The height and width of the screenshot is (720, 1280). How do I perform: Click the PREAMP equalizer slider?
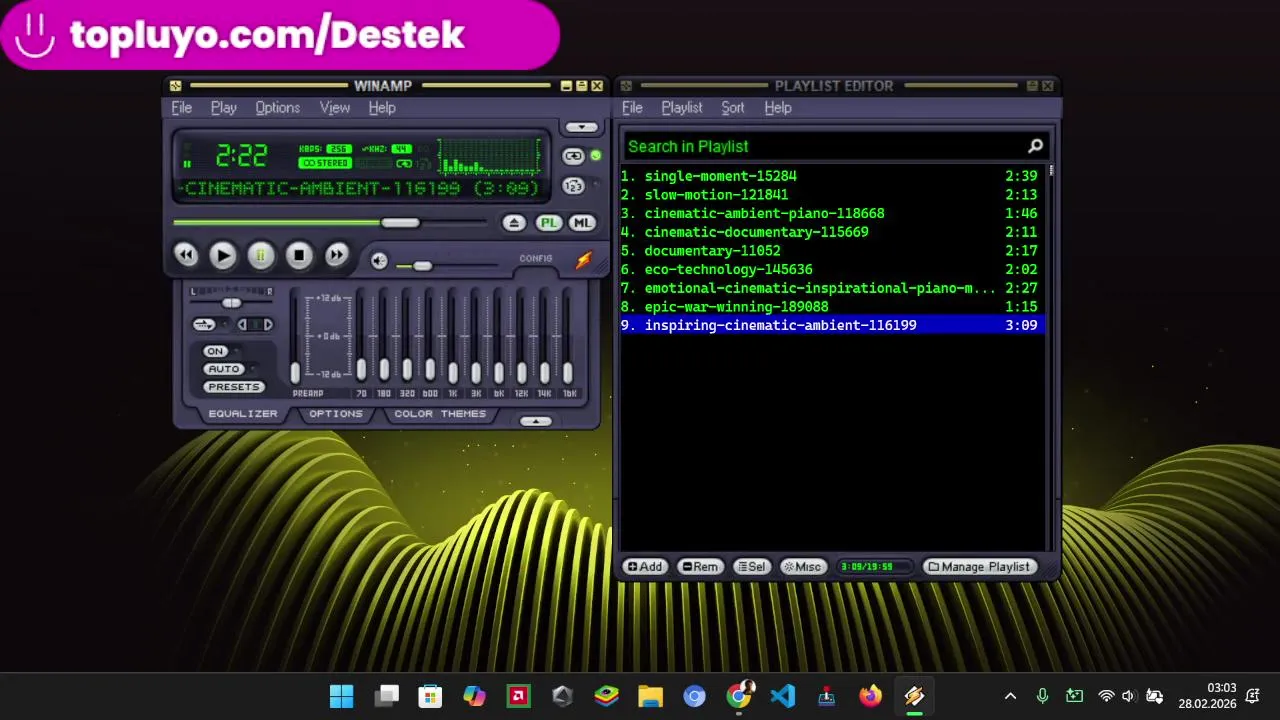295,338
